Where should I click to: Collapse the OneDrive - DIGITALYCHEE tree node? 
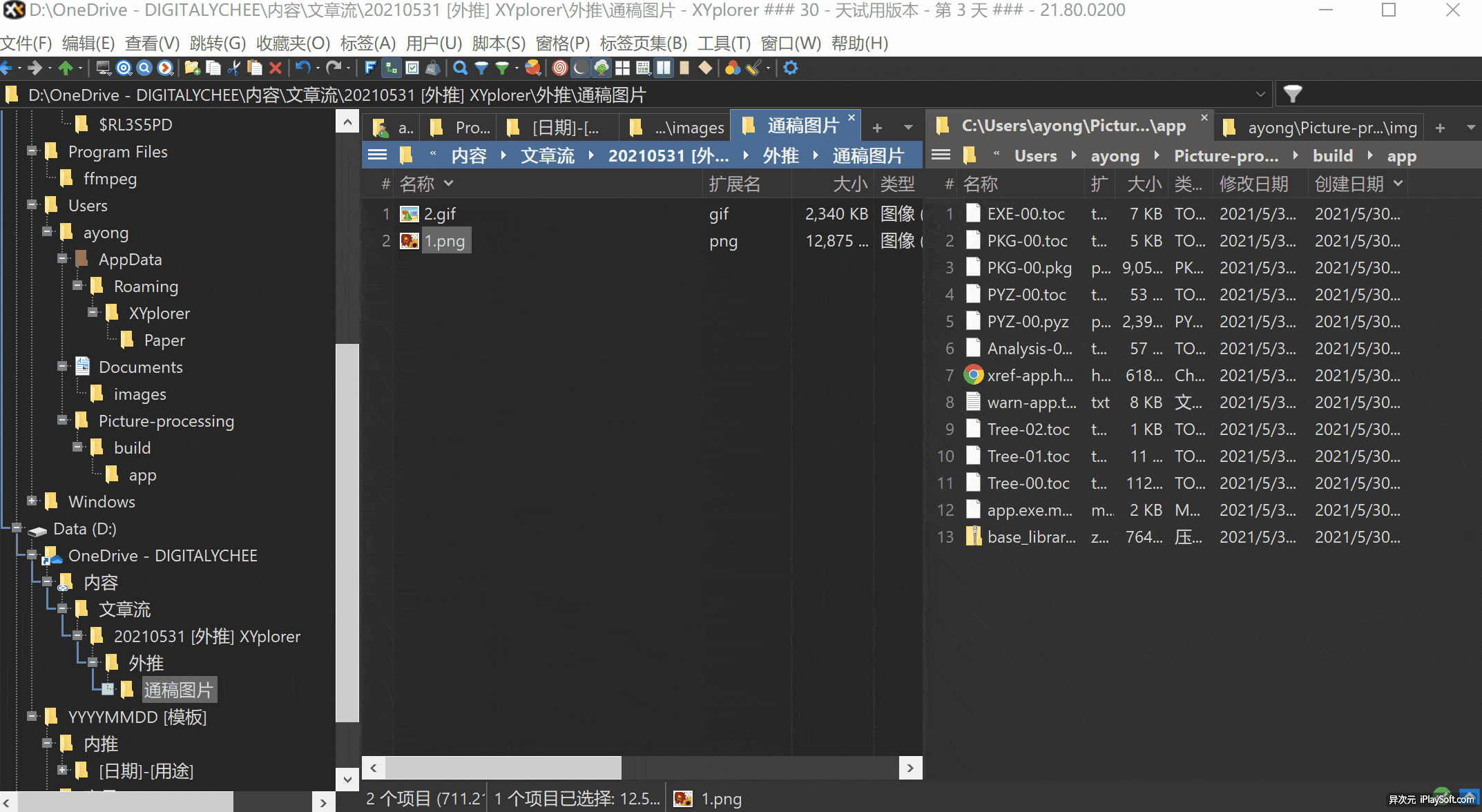32,554
